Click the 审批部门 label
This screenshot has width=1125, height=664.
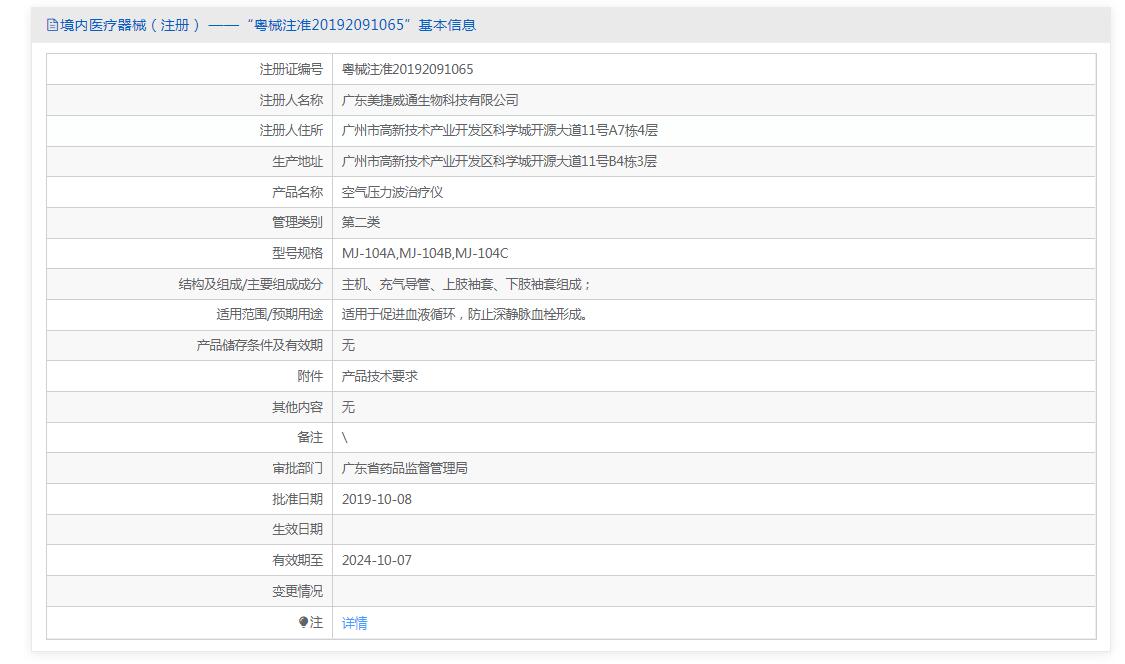coord(297,468)
